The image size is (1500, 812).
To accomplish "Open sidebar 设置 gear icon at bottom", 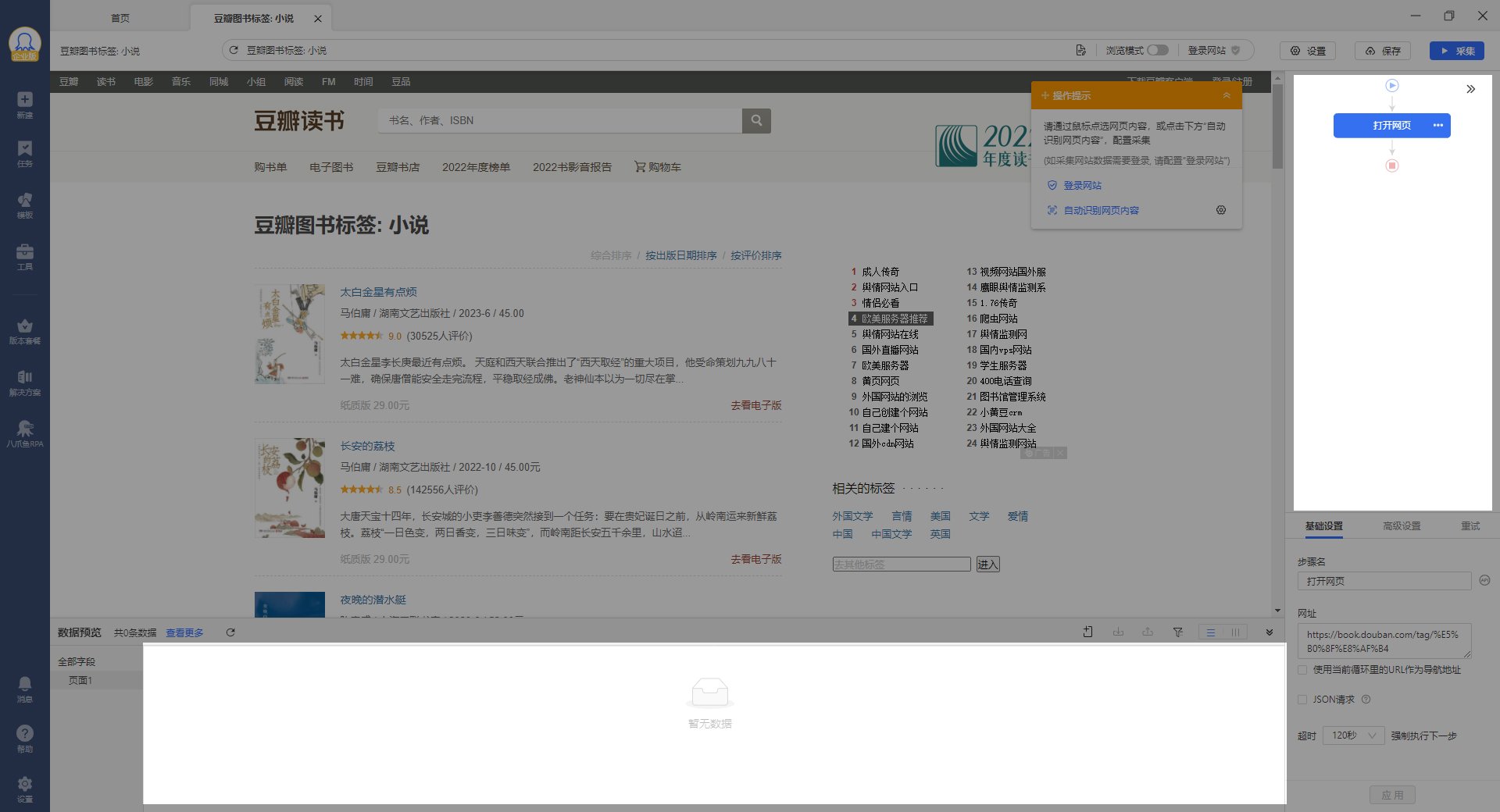I will 25,789.
